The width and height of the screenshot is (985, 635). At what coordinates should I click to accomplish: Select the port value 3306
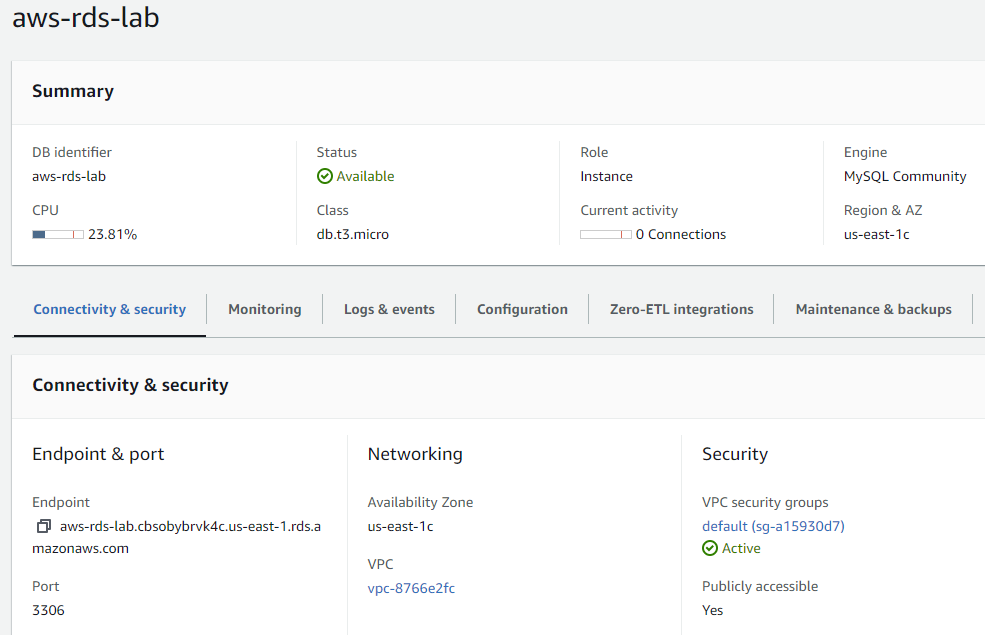pyautogui.click(x=48, y=610)
